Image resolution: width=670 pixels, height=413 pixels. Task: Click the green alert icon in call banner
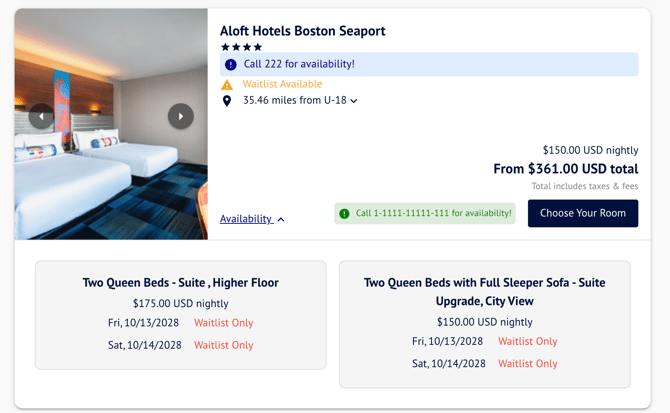pos(345,213)
